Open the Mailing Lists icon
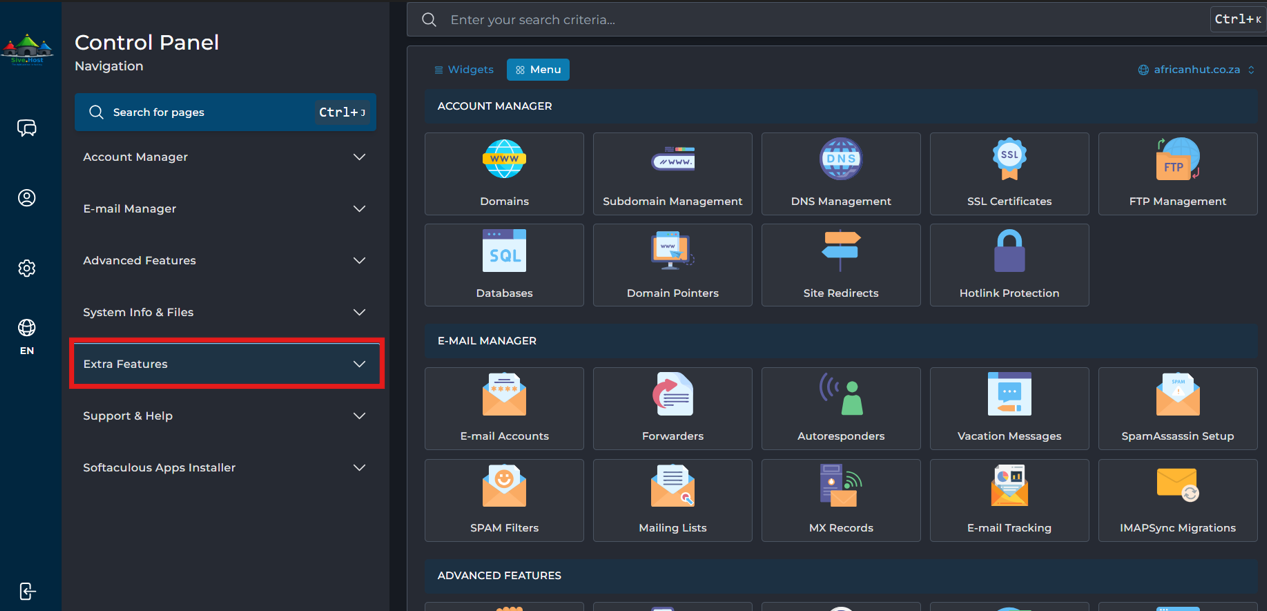Screen dimensions: 1267x611 [673, 500]
